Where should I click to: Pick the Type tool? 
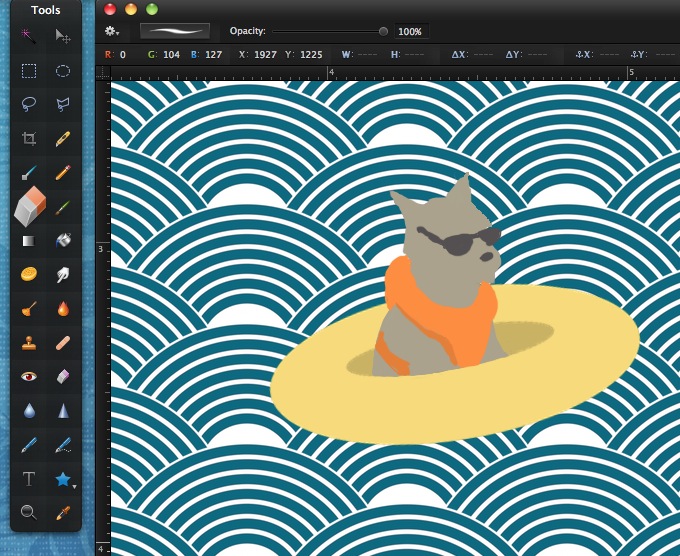pyautogui.click(x=29, y=479)
